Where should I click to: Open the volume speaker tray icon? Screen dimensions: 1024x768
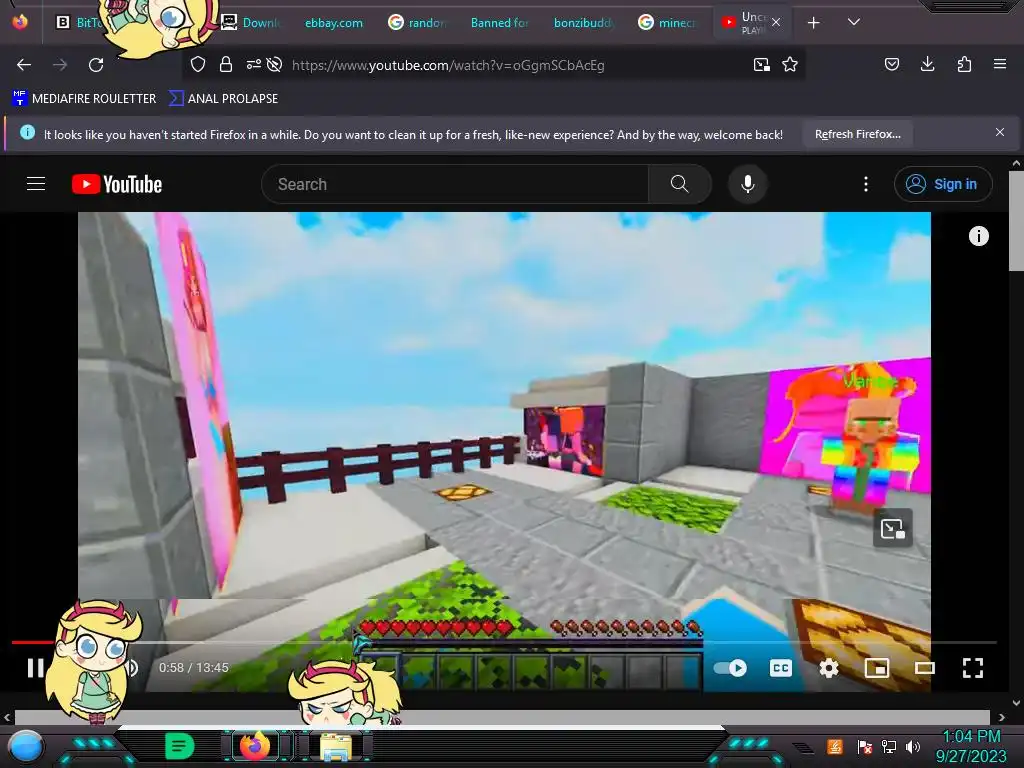tap(913, 746)
